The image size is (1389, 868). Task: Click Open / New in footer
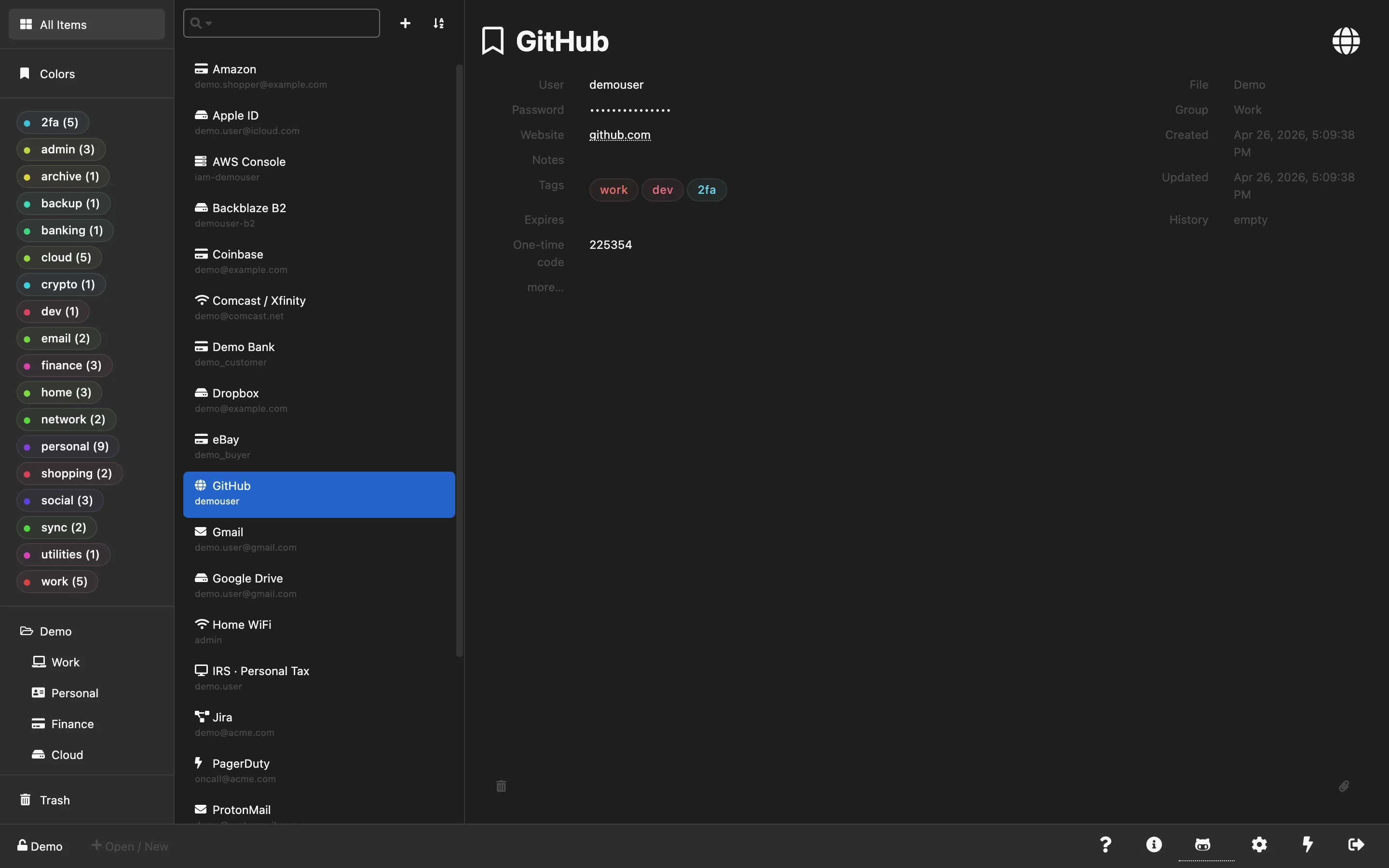point(130,846)
